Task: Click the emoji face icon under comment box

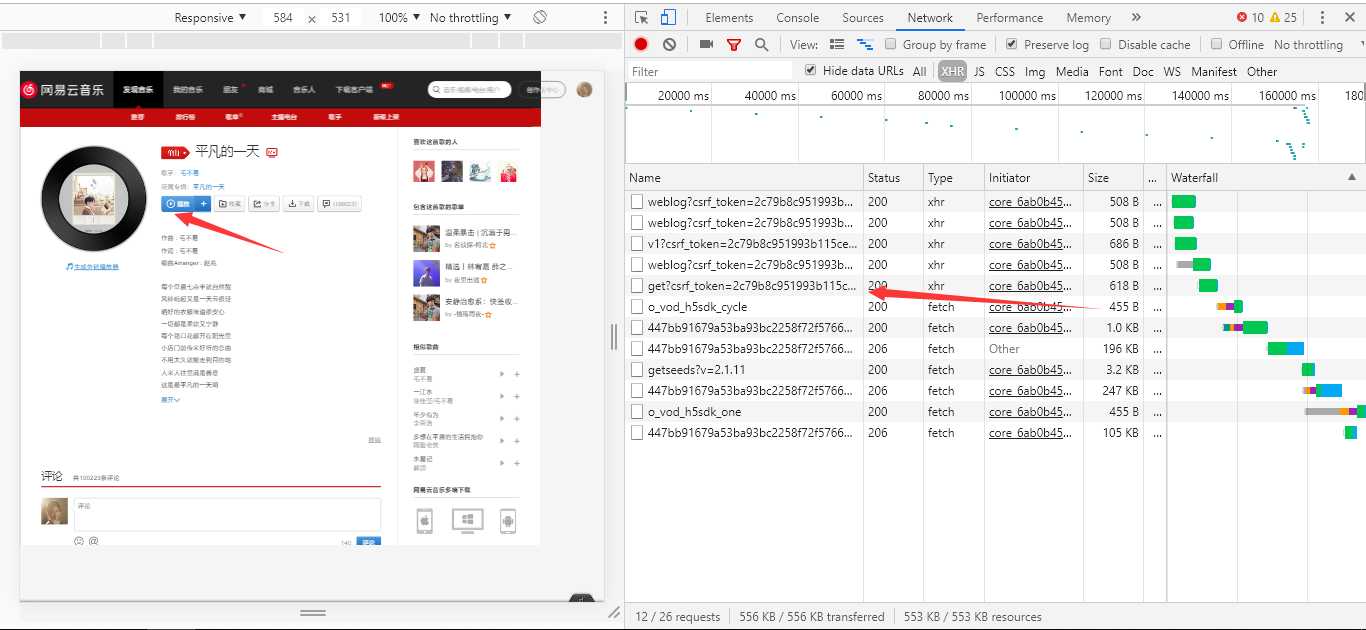Action: click(79, 541)
